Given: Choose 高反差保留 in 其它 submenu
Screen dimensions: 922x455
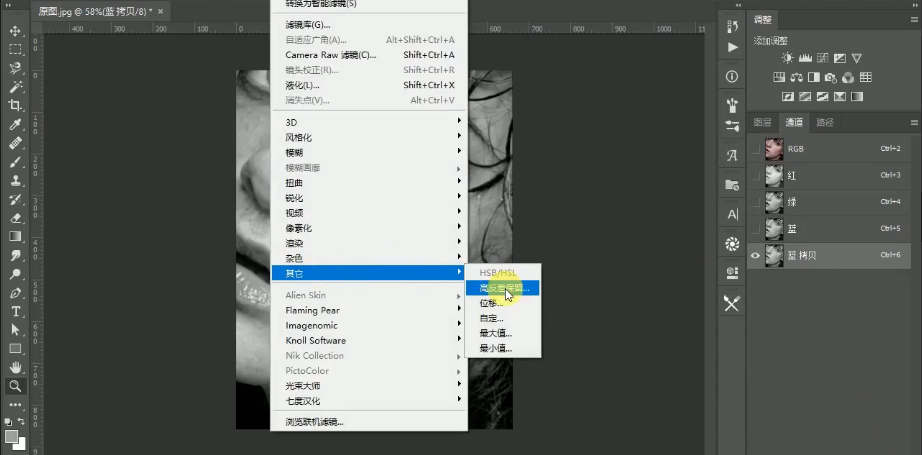Looking at the screenshot, I should coord(503,288).
